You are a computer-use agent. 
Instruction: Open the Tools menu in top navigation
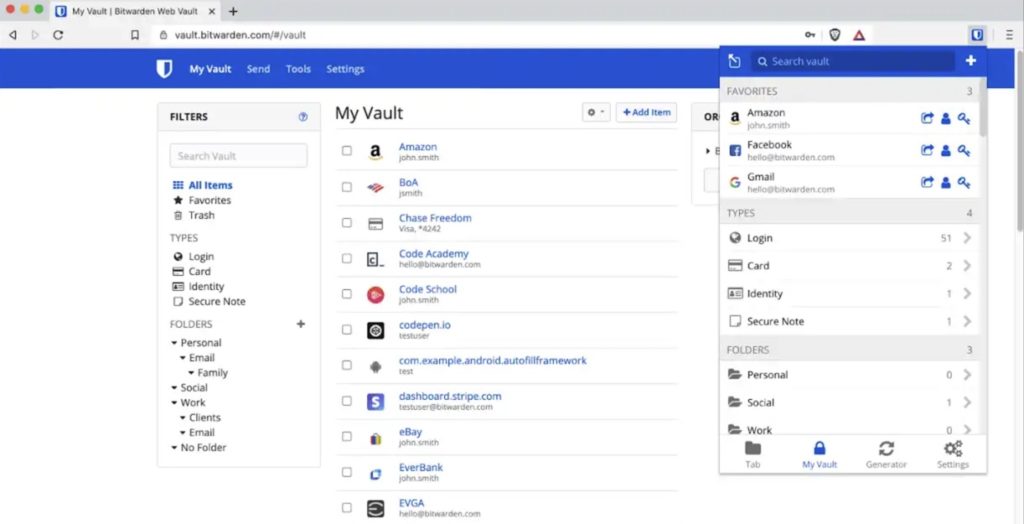[x=298, y=69]
